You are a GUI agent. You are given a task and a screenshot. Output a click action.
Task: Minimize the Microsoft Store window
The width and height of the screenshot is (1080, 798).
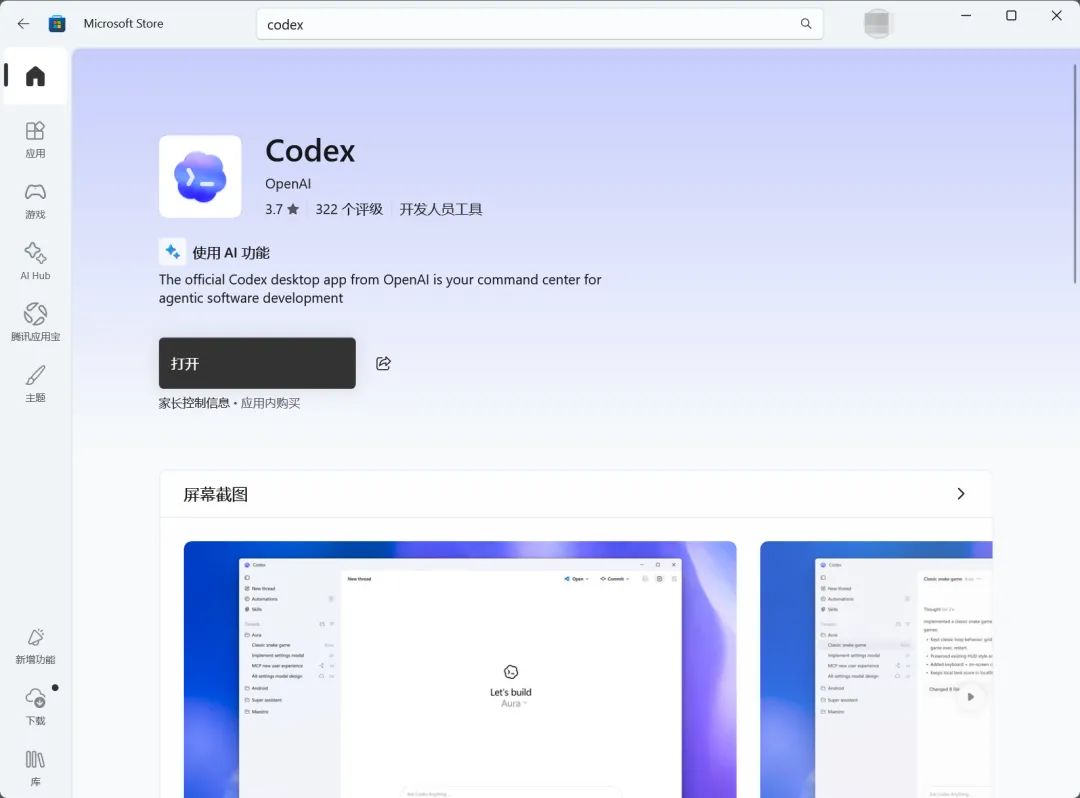point(966,15)
